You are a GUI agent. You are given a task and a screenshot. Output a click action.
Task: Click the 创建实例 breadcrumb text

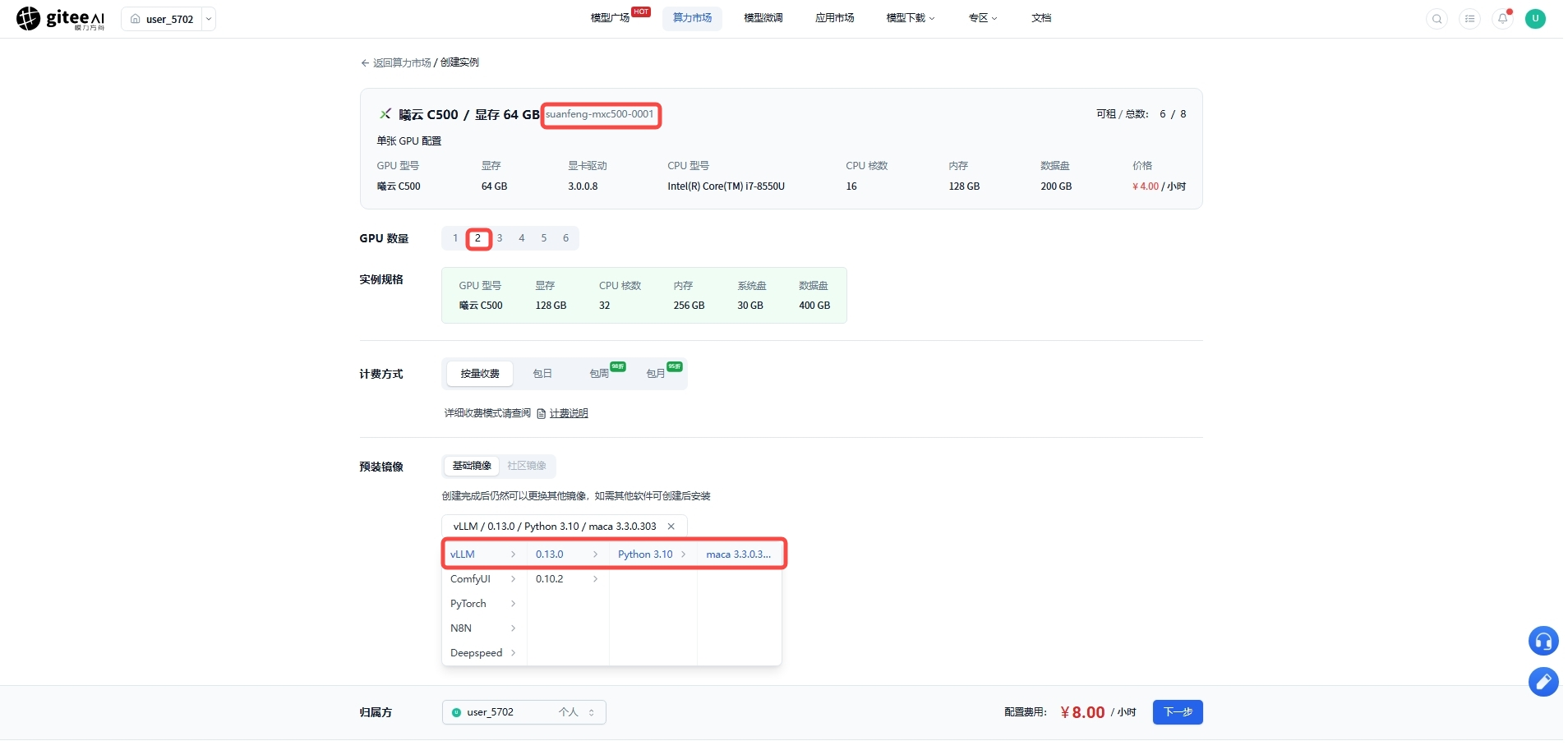coord(459,63)
